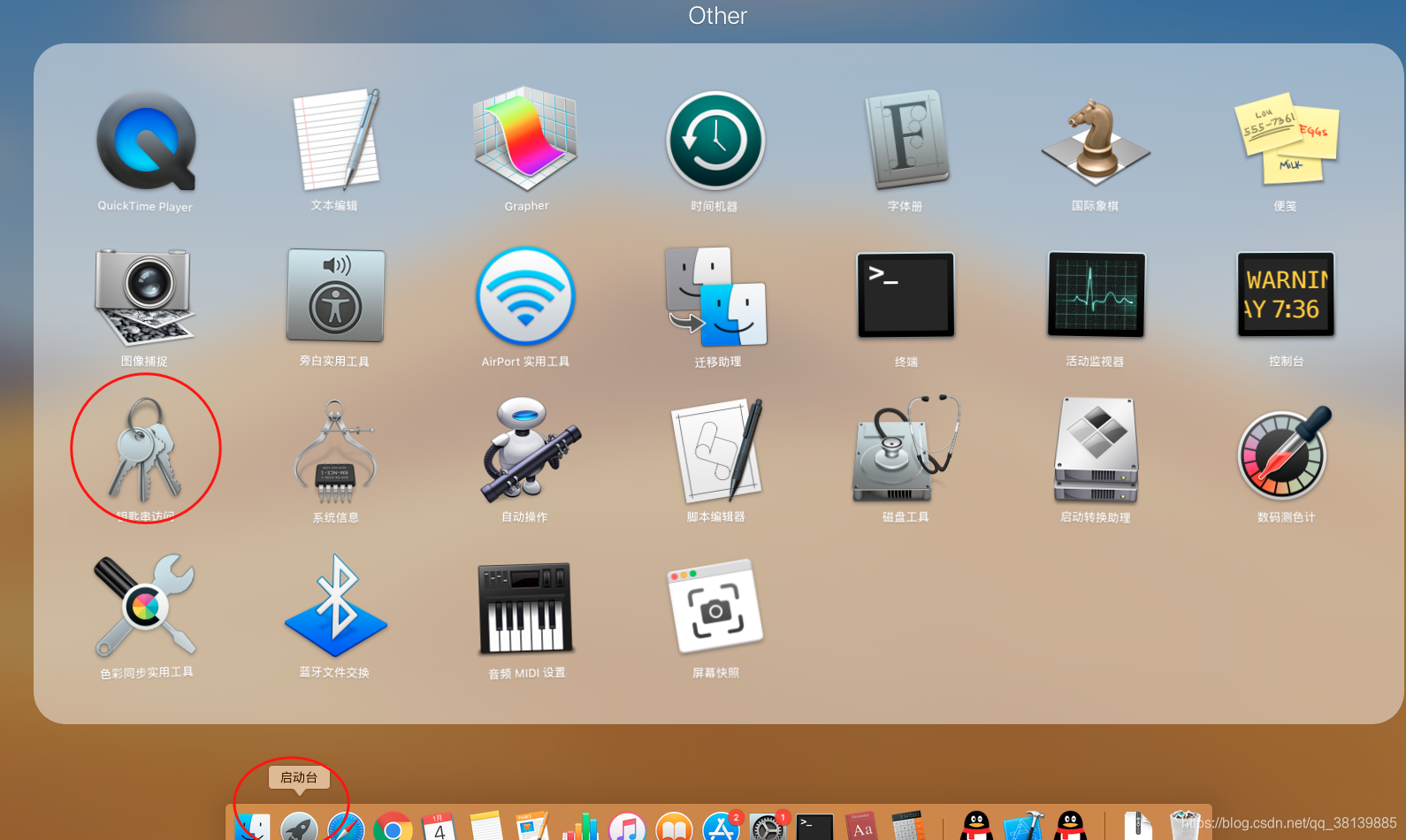This screenshot has width=1406, height=840.
Task: Open the Pages icon in Dock
Action: [x=533, y=827]
